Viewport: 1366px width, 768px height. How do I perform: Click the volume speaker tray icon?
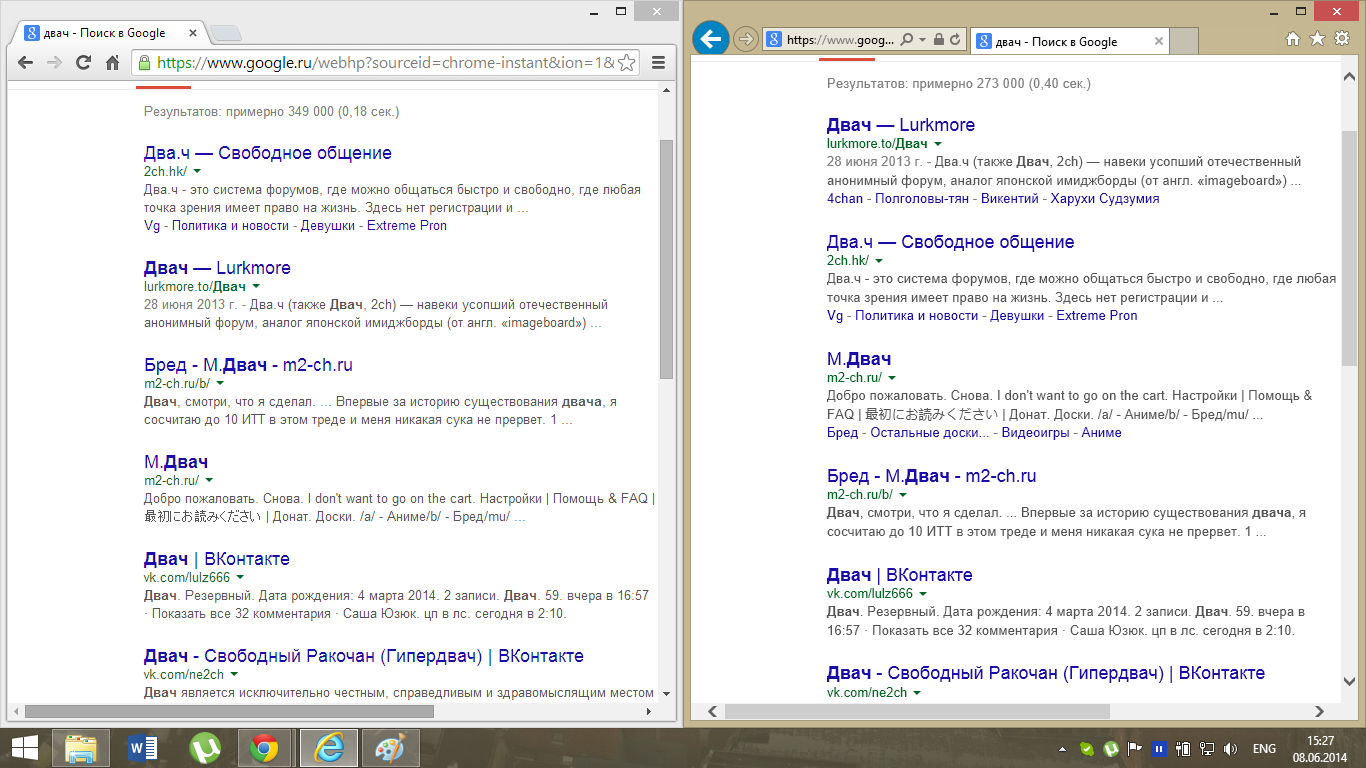(1230, 748)
